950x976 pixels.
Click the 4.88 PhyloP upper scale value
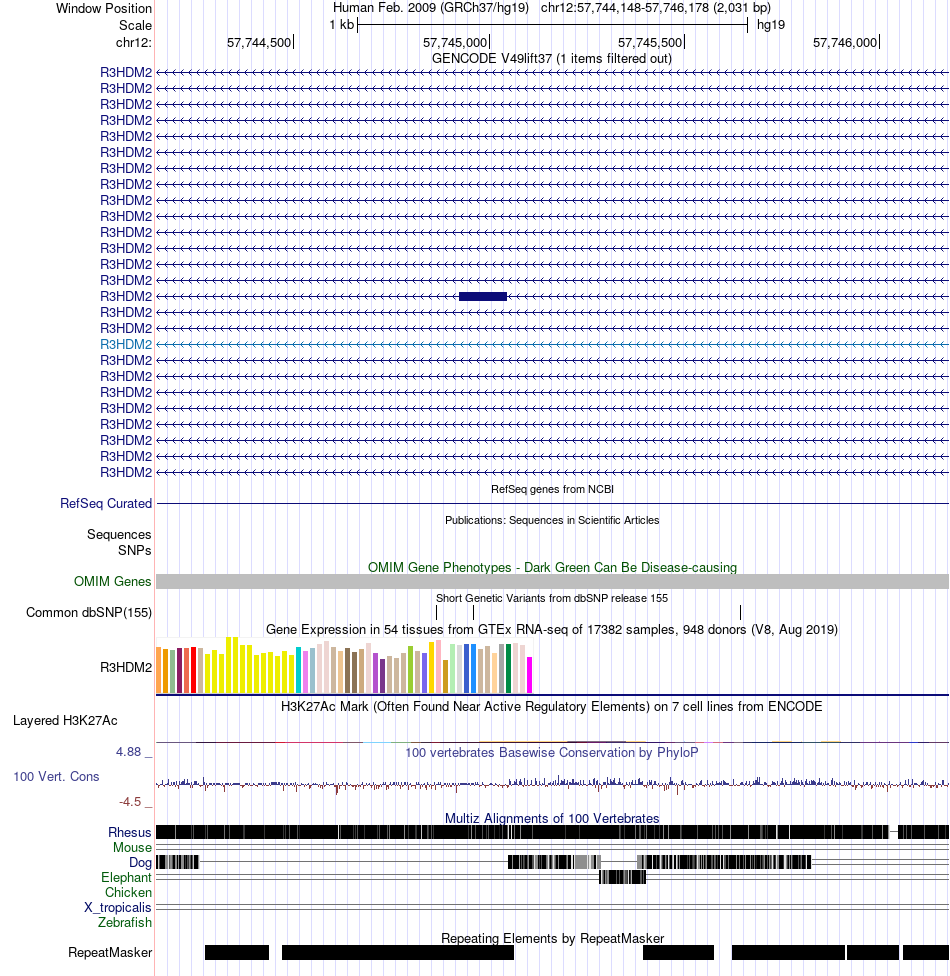(129, 752)
